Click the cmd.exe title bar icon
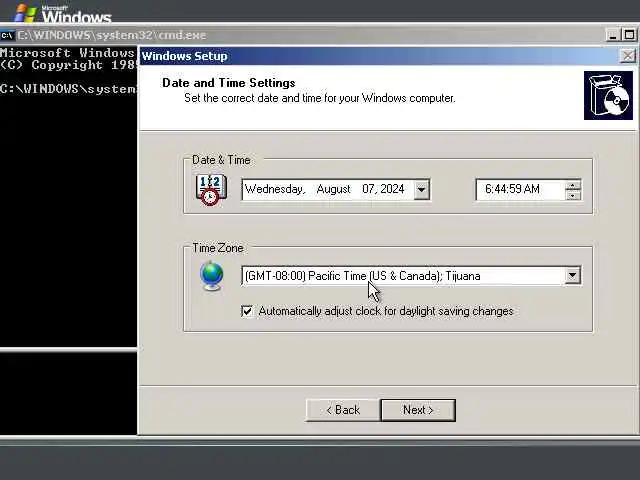This screenshot has width=640, height=480. click(7, 36)
